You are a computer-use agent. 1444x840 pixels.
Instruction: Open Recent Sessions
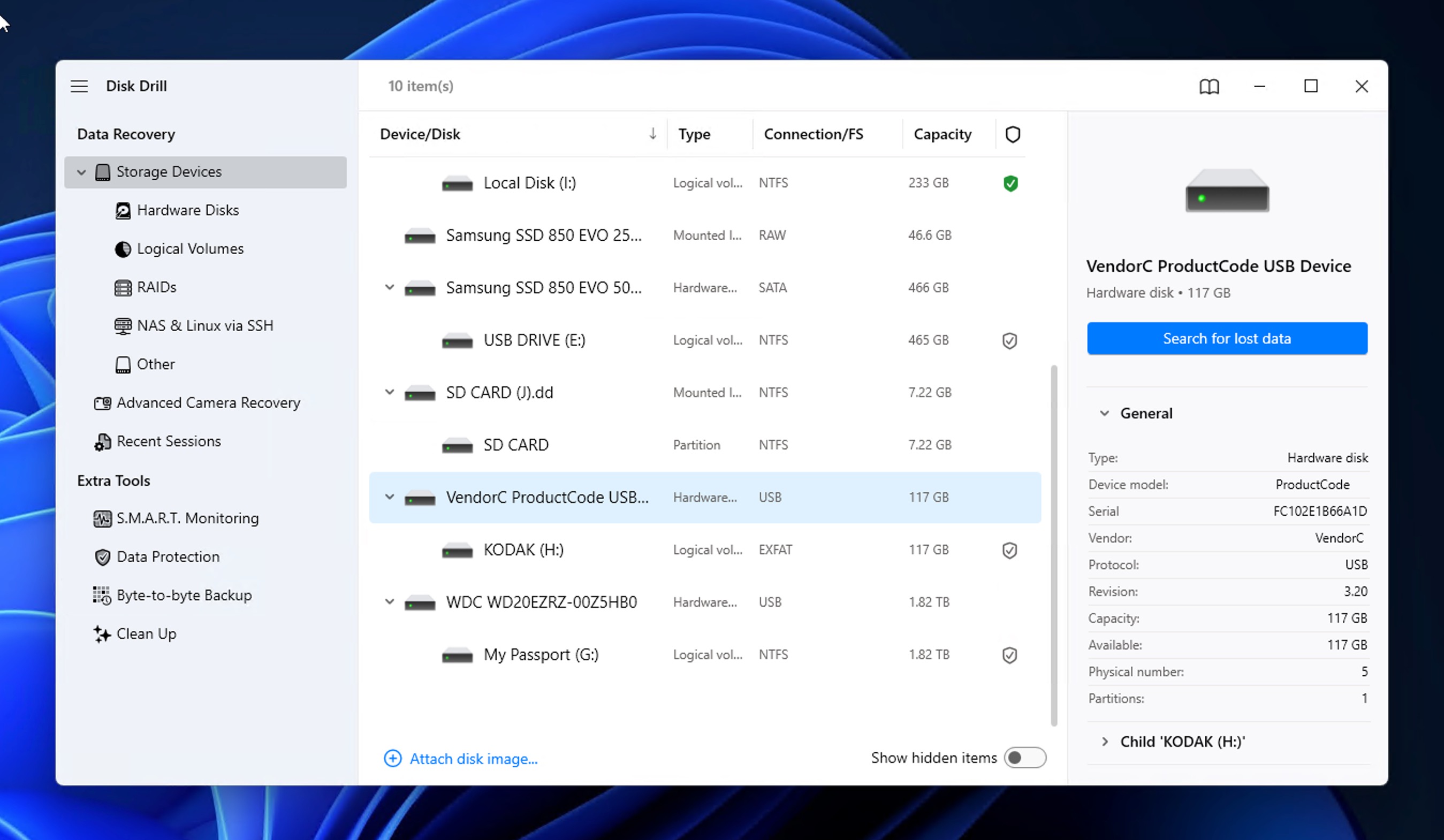coord(169,441)
